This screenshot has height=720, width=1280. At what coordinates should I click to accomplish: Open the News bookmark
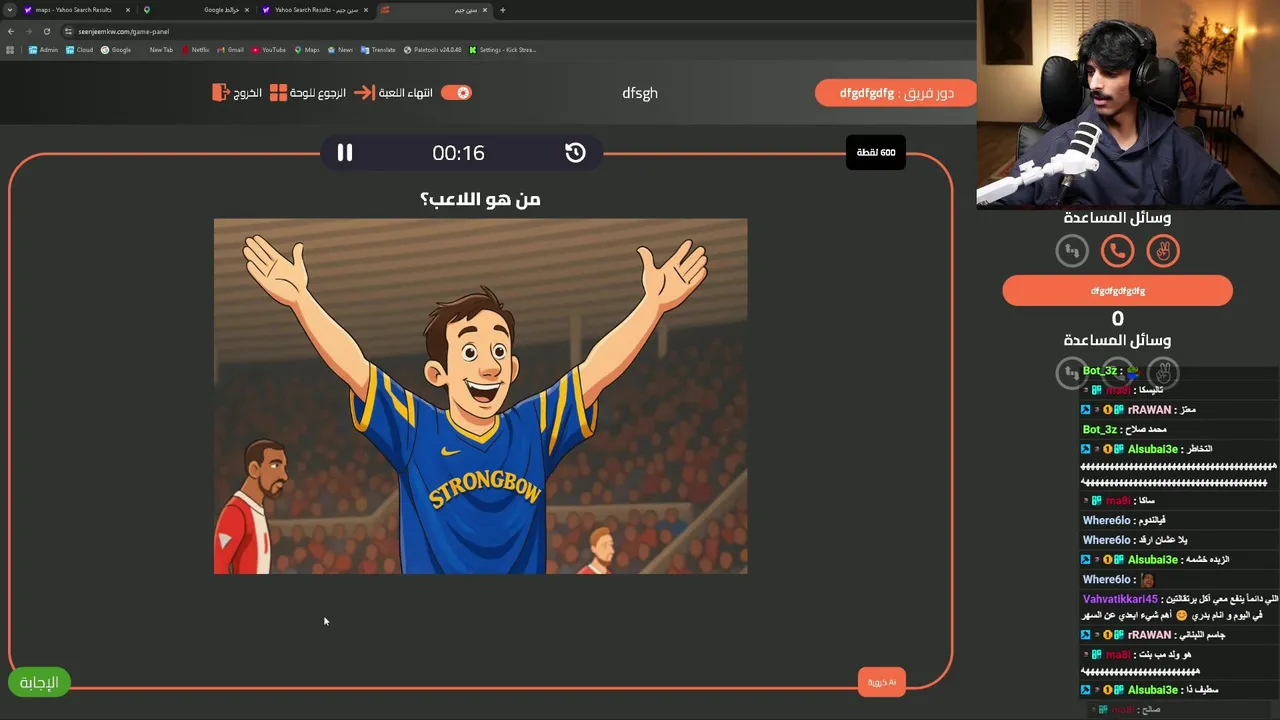[x=340, y=50]
